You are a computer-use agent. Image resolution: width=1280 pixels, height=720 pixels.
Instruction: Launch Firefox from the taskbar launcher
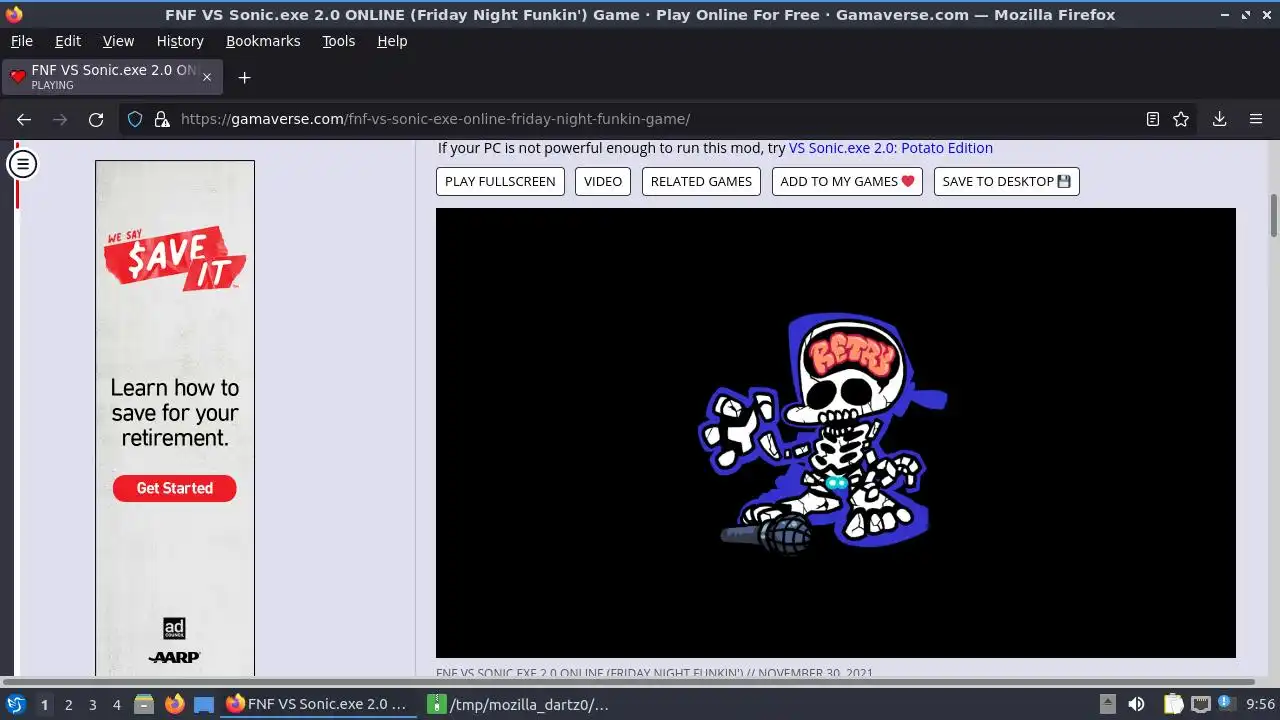175,704
